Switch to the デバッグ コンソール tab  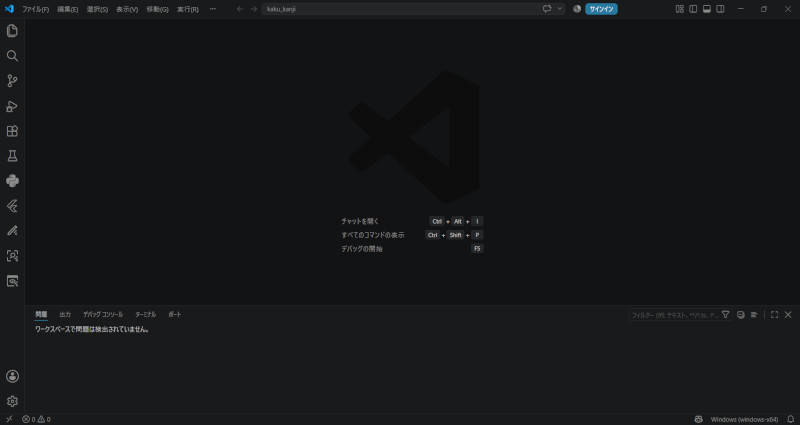(103, 314)
